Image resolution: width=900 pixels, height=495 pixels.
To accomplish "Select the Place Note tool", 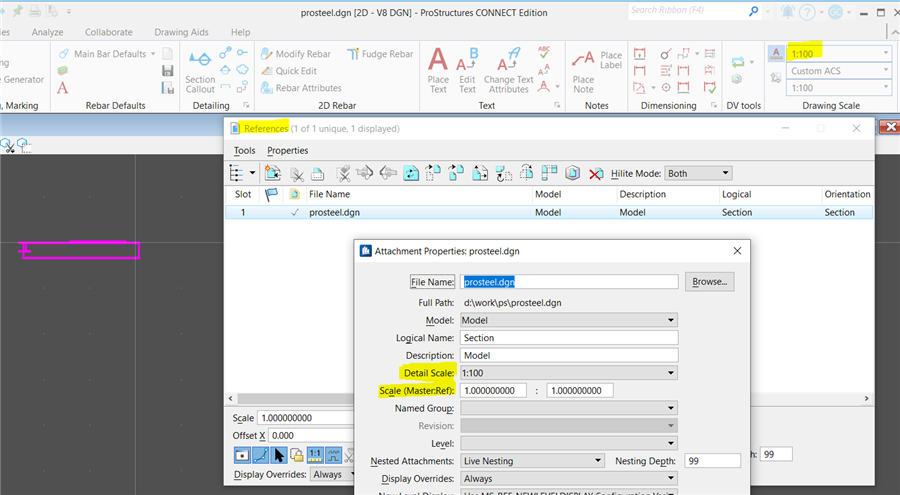I will click(583, 72).
